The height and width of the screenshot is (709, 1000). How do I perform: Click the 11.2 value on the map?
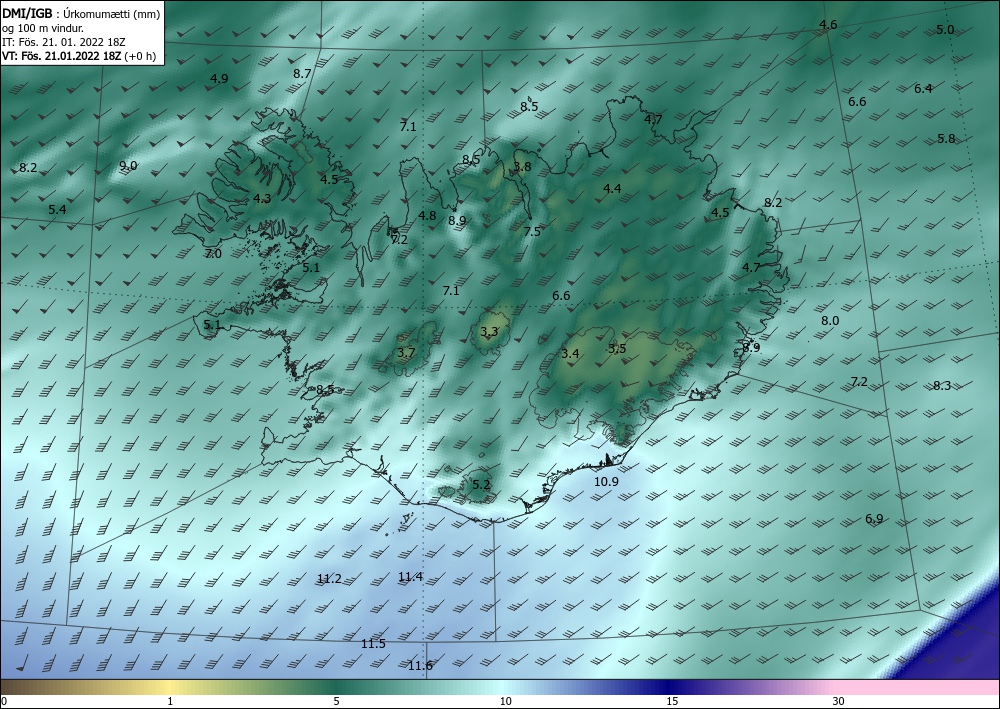329,579
